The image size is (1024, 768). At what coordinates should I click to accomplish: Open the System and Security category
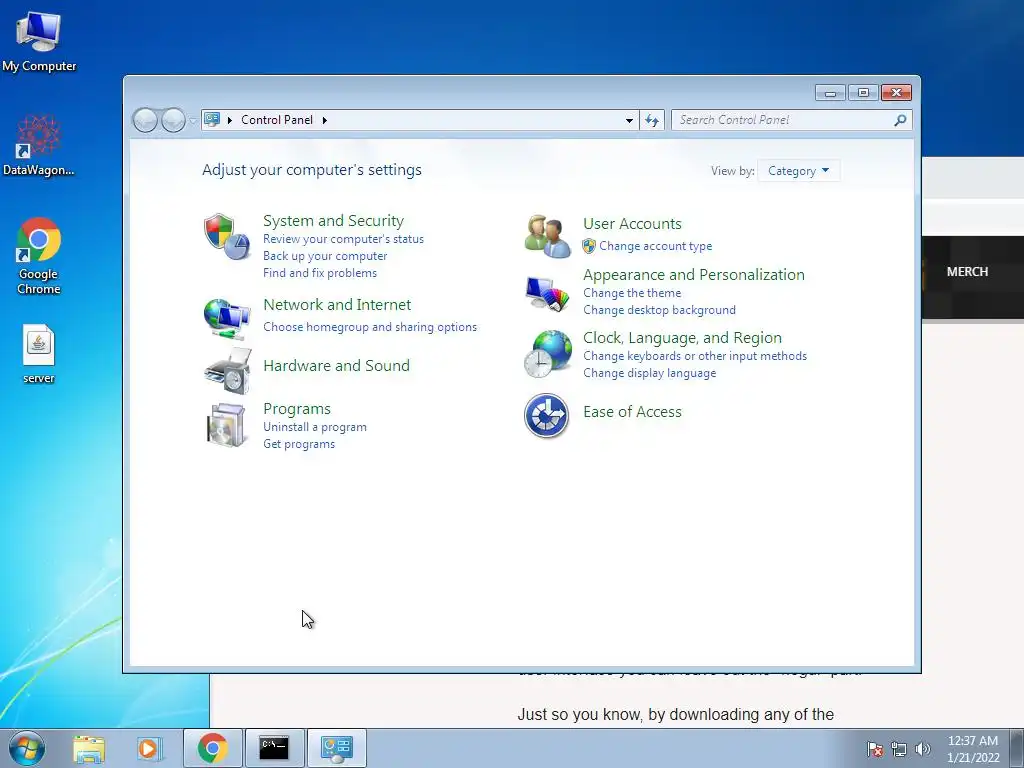coord(333,221)
